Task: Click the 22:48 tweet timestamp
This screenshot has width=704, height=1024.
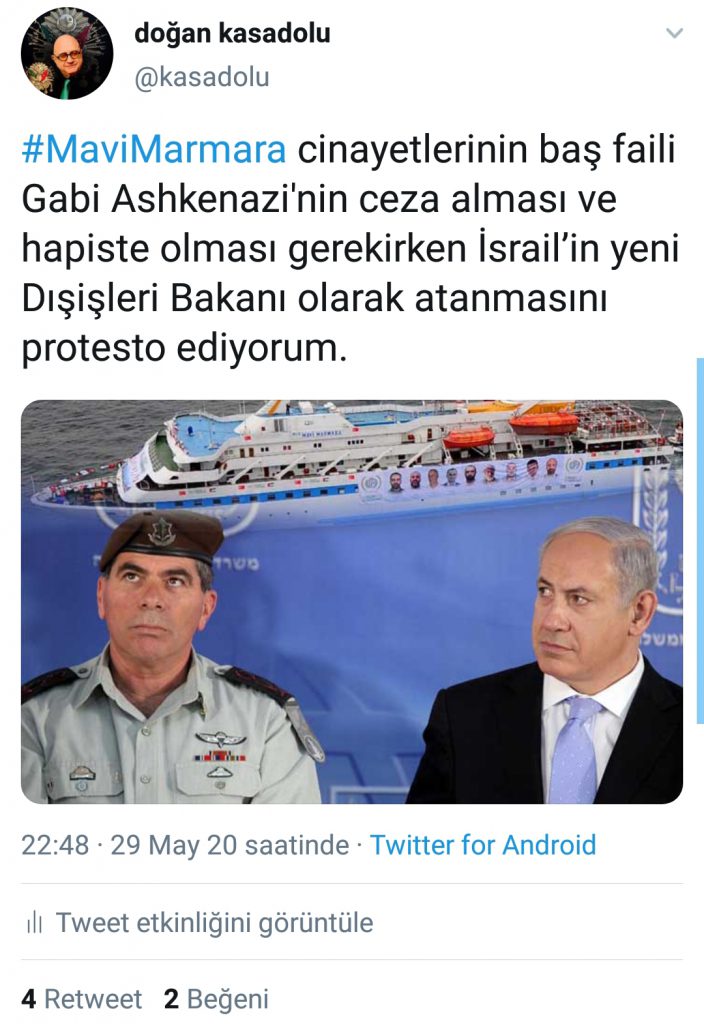Action: (x=55, y=844)
